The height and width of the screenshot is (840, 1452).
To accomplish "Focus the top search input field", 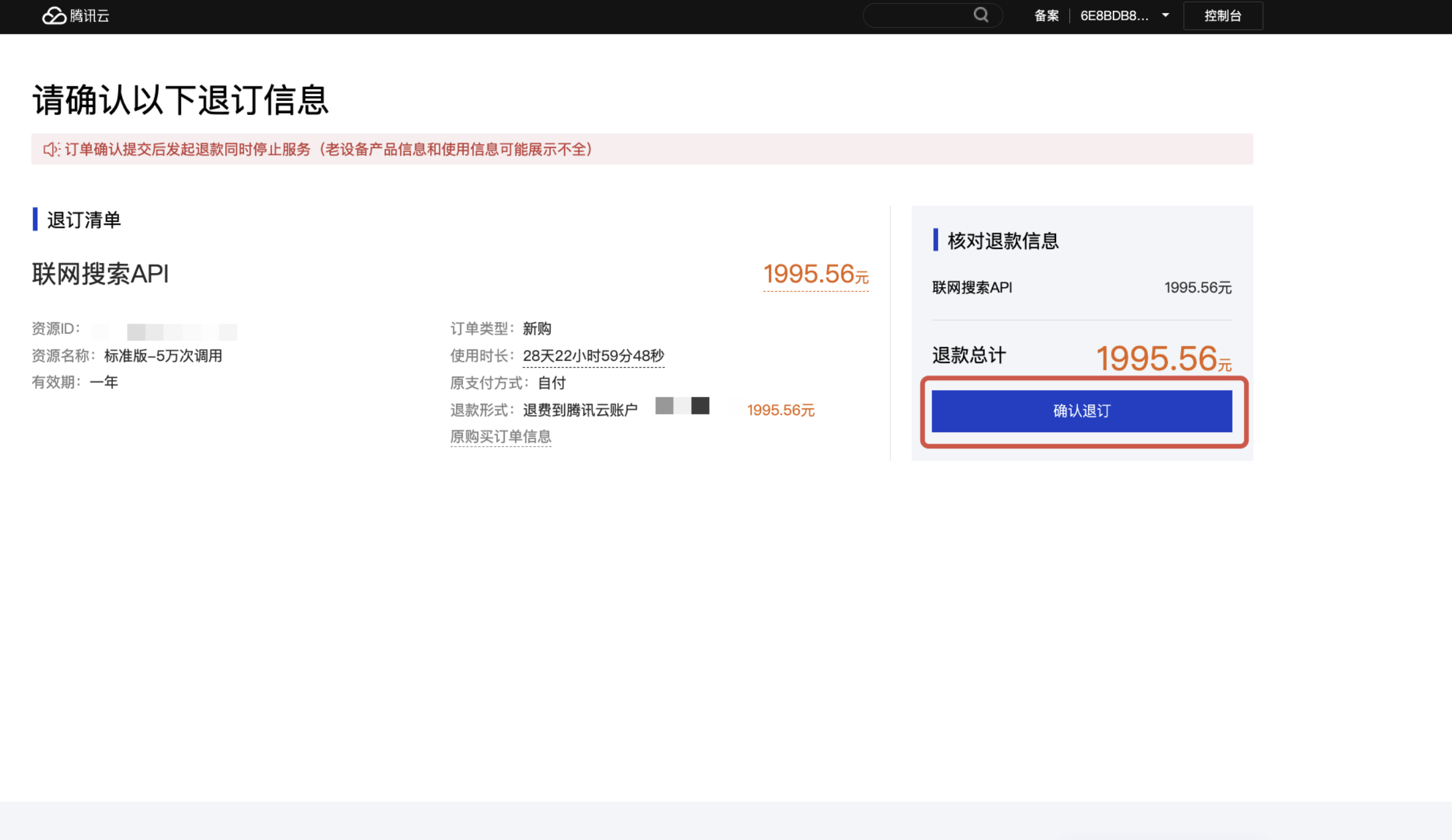I will tap(919, 16).
